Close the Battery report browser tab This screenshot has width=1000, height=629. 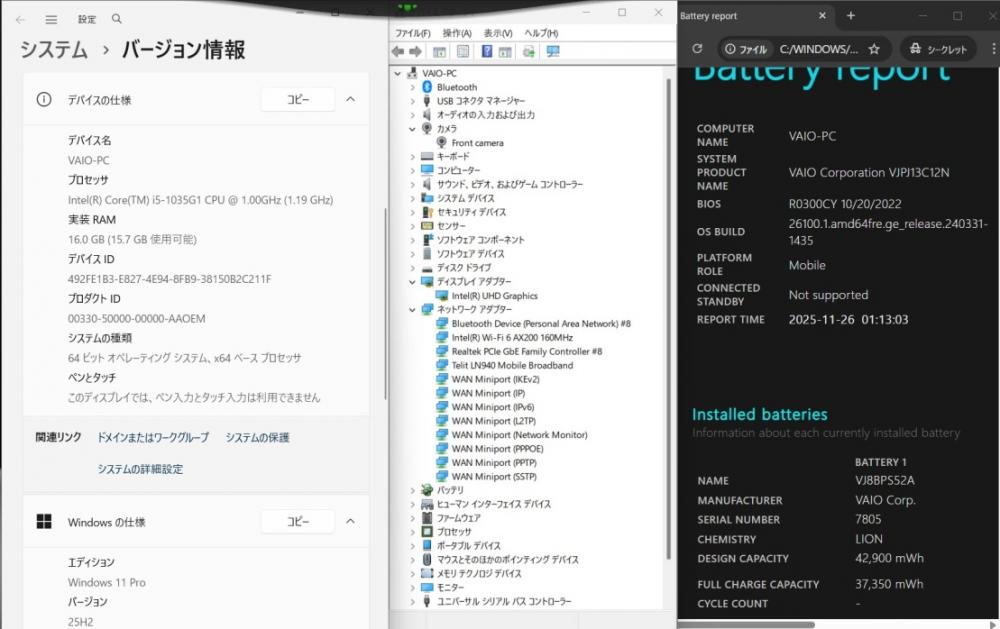[822, 15]
